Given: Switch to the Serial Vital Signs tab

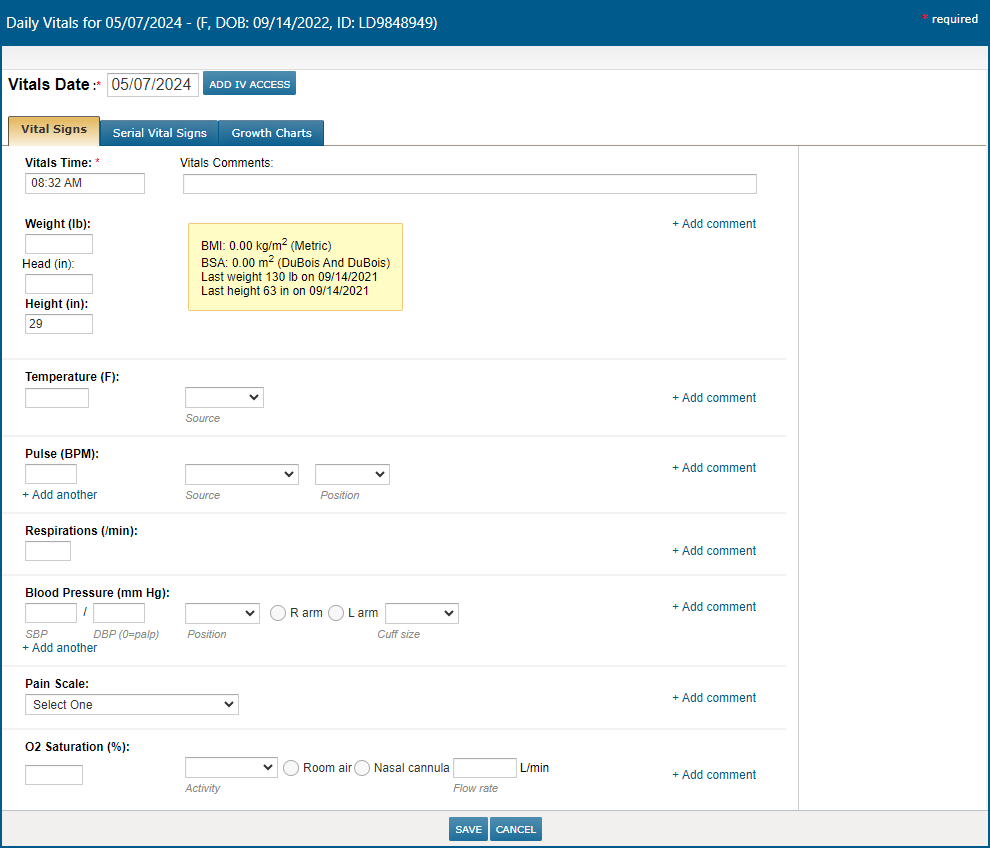Looking at the screenshot, I should pyautogui.click(x=160, y=133).
